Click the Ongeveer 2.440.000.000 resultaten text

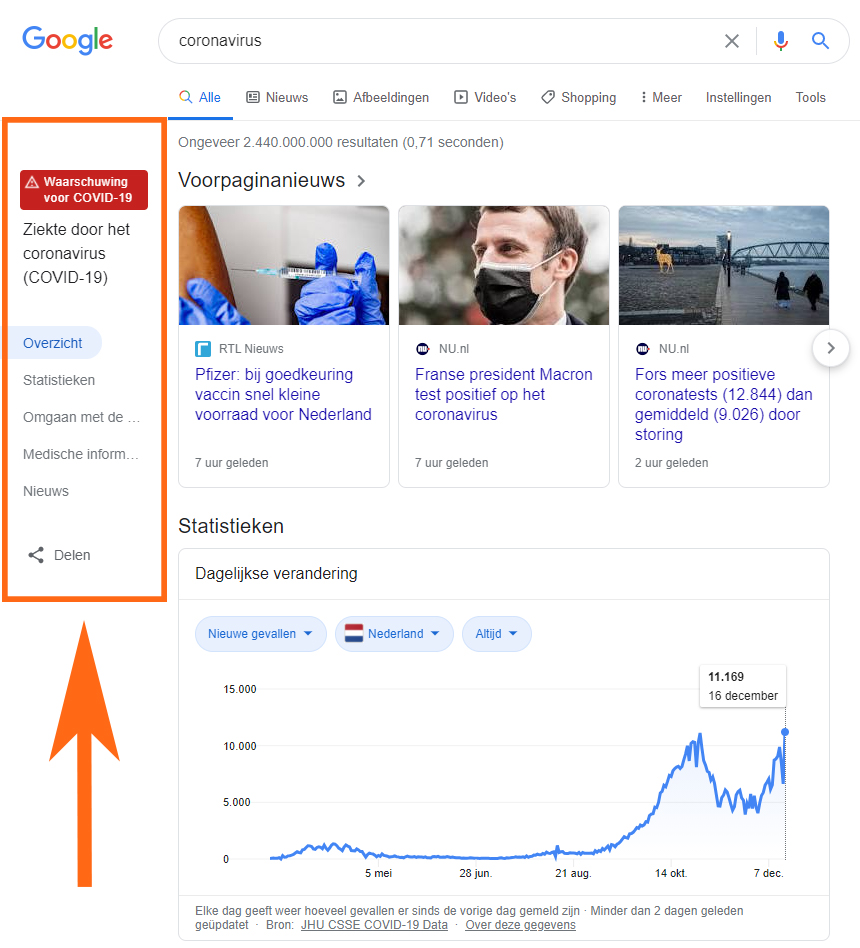[340, 142]
